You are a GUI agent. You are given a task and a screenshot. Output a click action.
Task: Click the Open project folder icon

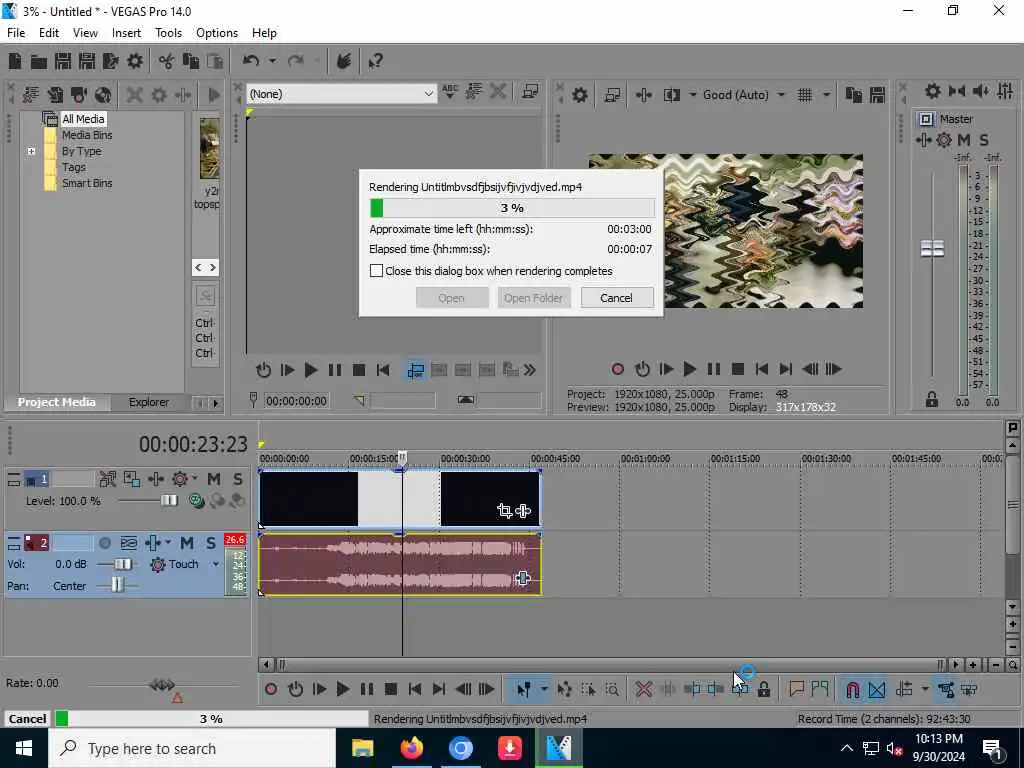tap(39, 61)
